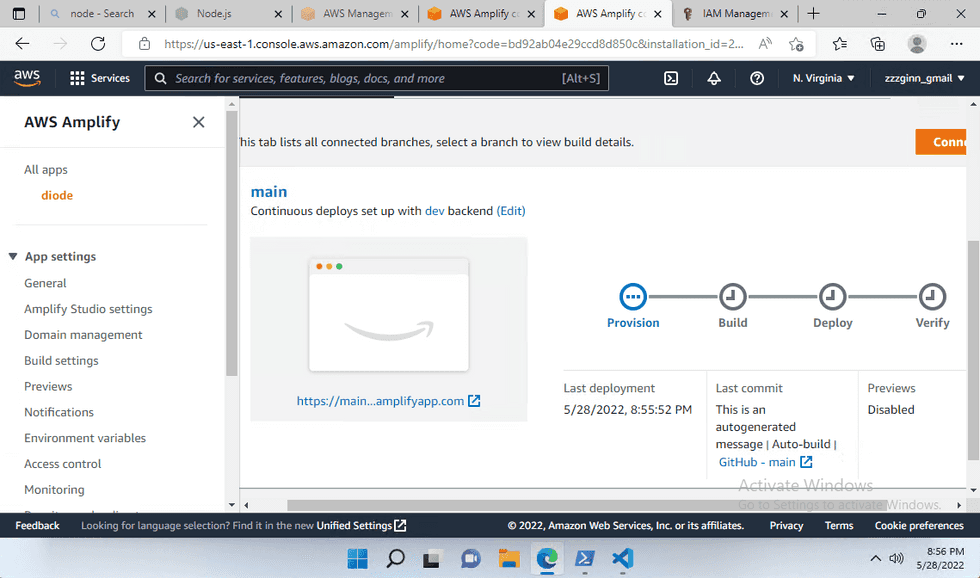The image size is (980, 578).
Task: Open Visual Studio Code from taskbar
Action: (622, 558)
